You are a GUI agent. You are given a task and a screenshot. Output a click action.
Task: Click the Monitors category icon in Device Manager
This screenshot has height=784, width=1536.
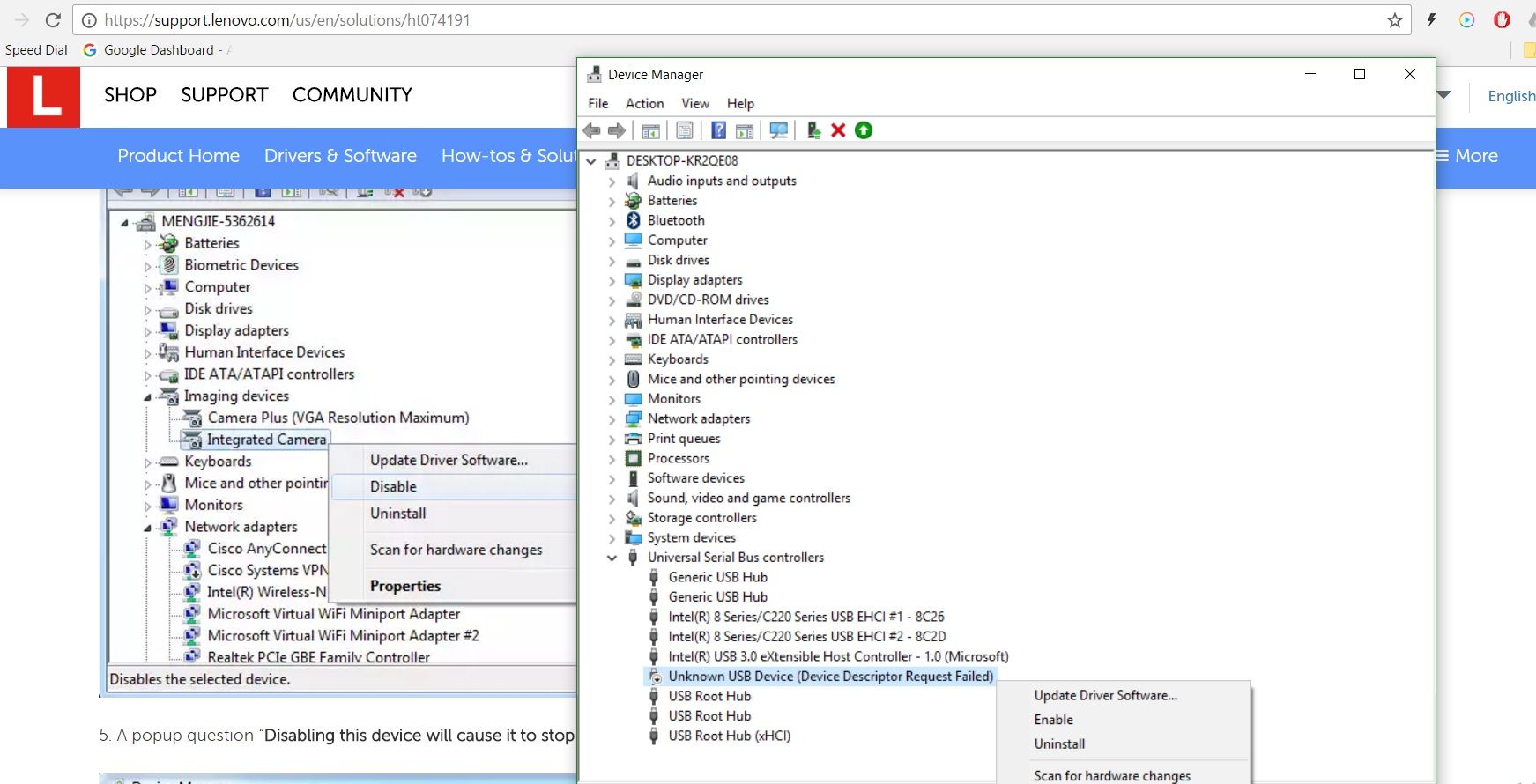pos(633,399)
